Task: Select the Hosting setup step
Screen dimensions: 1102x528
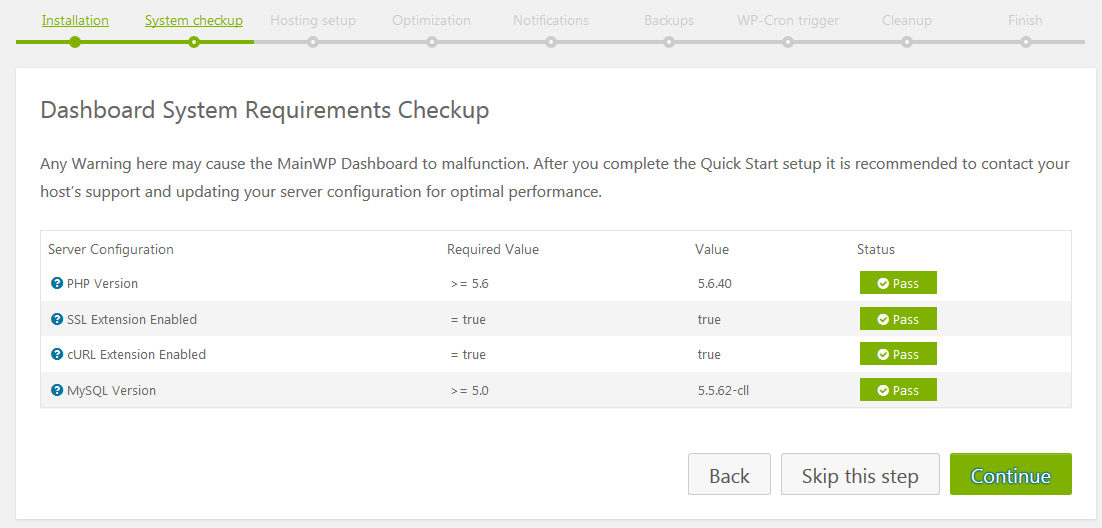Action: click(x=313, y=21)
